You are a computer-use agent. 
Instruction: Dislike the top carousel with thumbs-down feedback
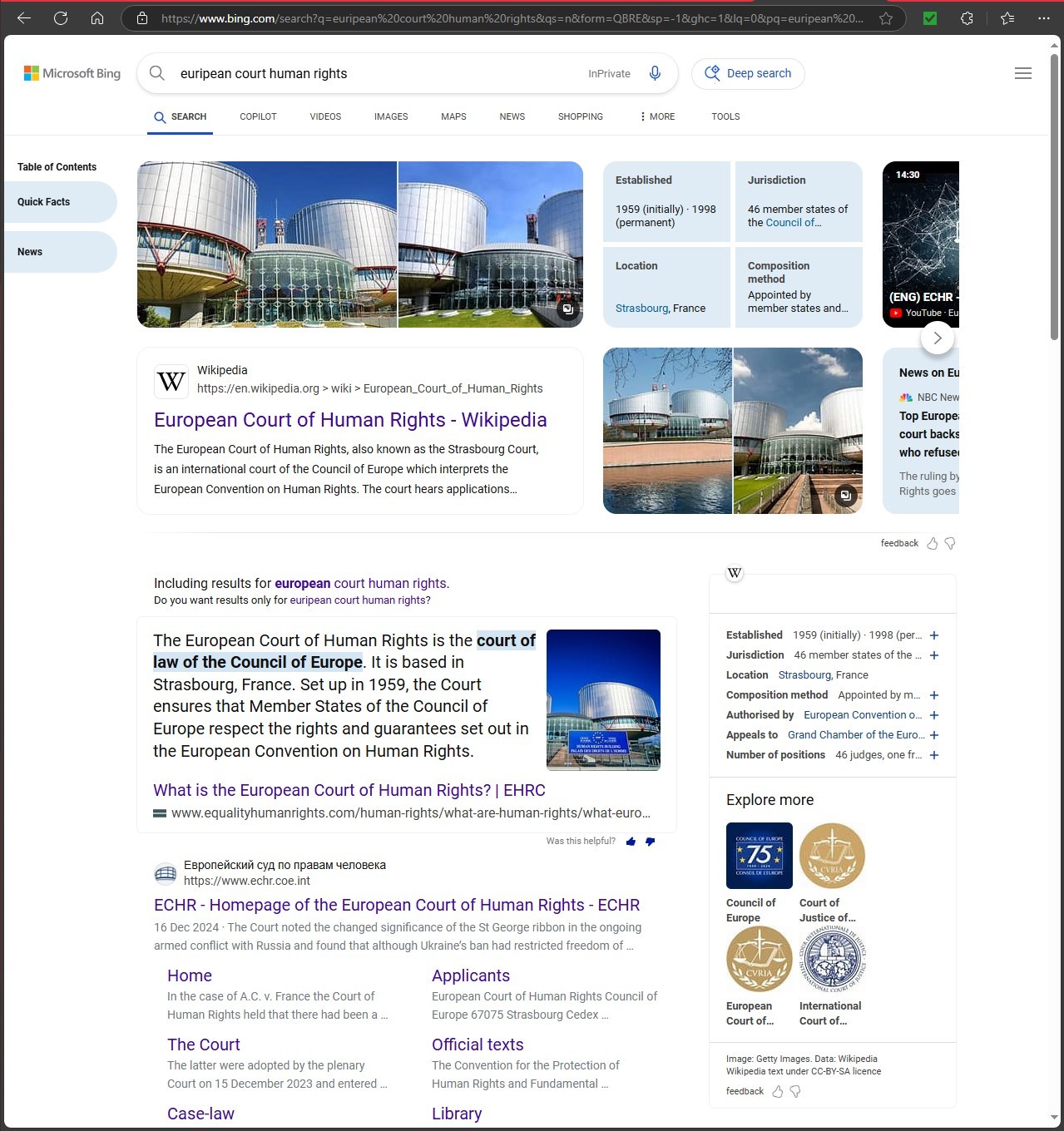click(950, 543)
